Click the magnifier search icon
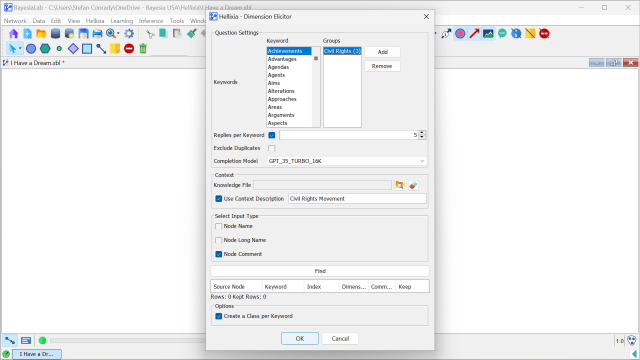 click(x=111, y=33)
